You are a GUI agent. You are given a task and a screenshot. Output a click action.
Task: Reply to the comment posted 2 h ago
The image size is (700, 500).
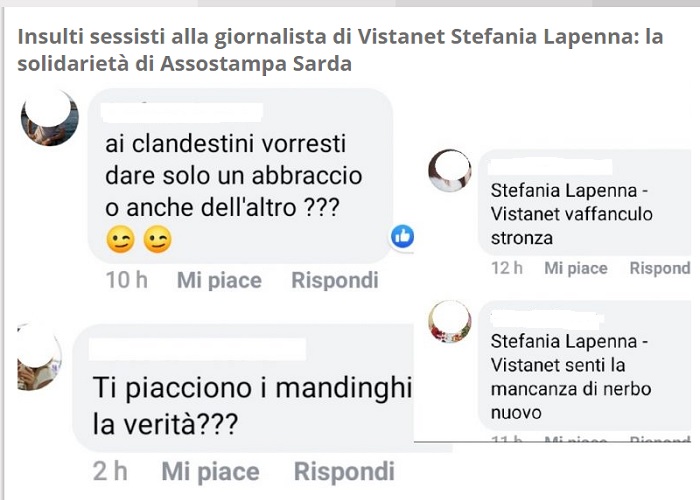click(344, 471)
